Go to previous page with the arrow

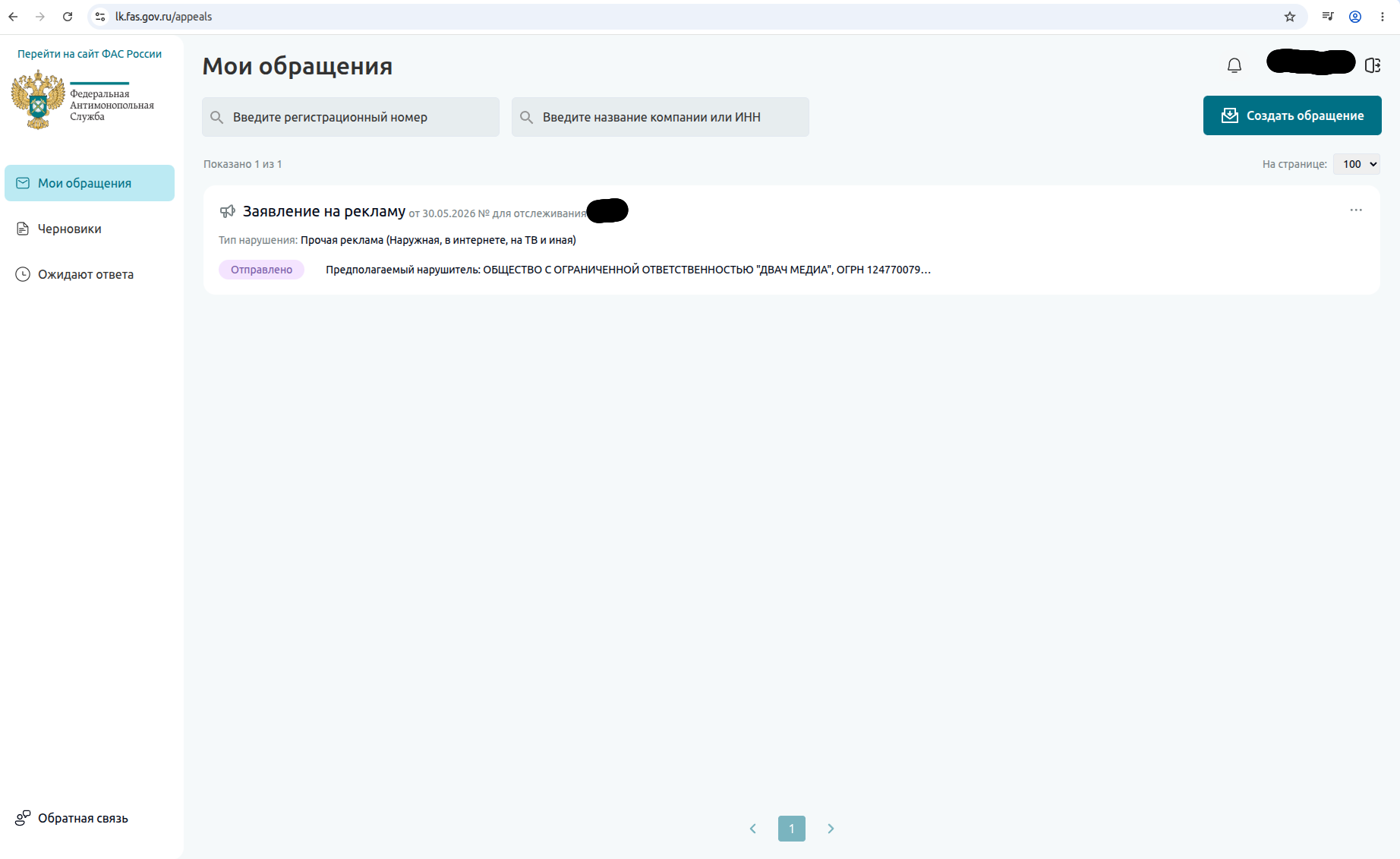click(753, 829)
